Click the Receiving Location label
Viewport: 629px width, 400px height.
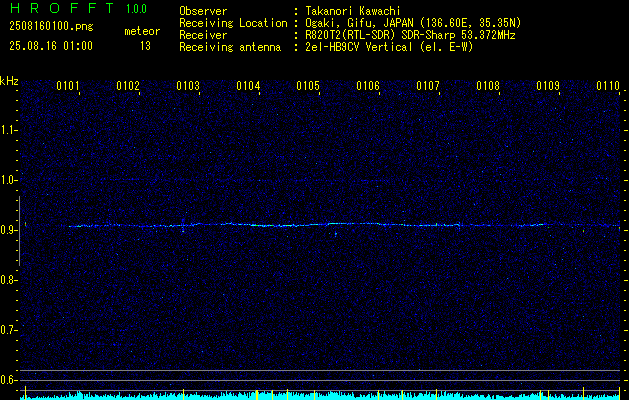(233, 23)
